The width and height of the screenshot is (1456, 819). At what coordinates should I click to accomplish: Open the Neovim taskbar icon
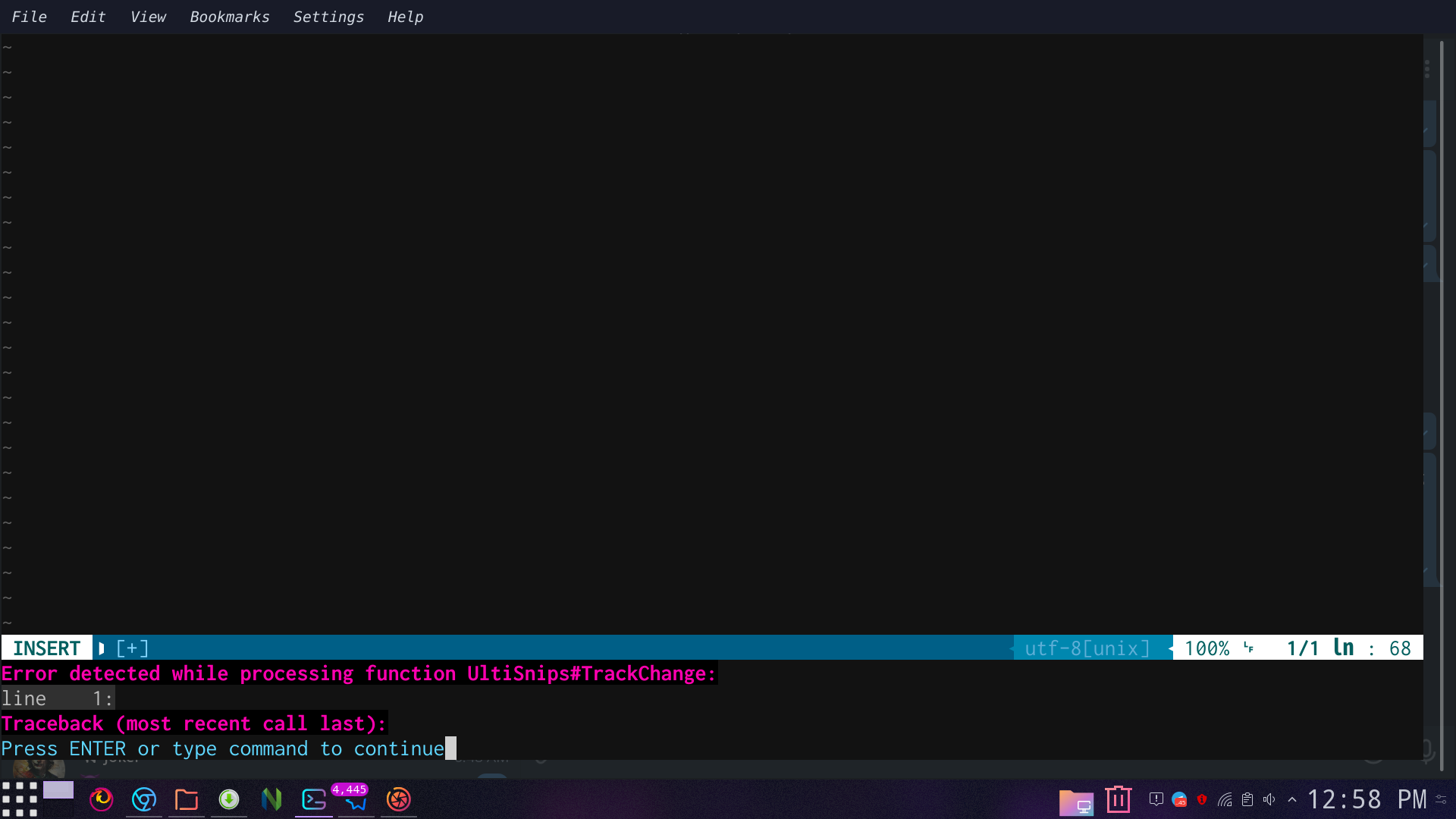[271, 799]
